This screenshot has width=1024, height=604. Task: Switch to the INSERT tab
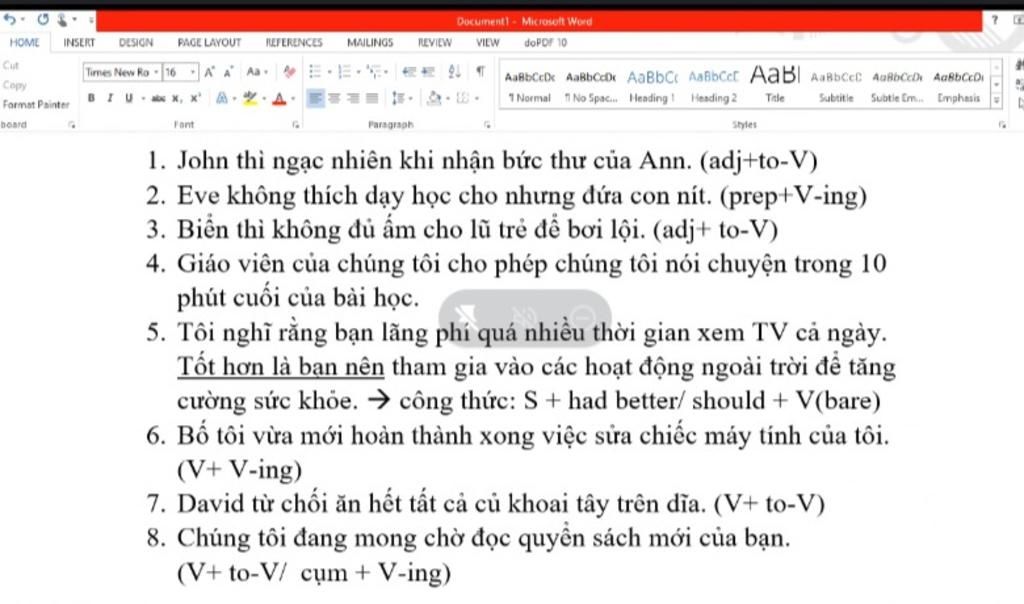(79, 42)
